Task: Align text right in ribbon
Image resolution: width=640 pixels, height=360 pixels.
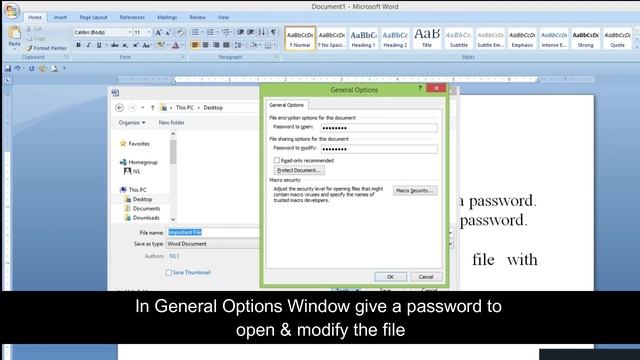Action: click(x=216, y=45)
